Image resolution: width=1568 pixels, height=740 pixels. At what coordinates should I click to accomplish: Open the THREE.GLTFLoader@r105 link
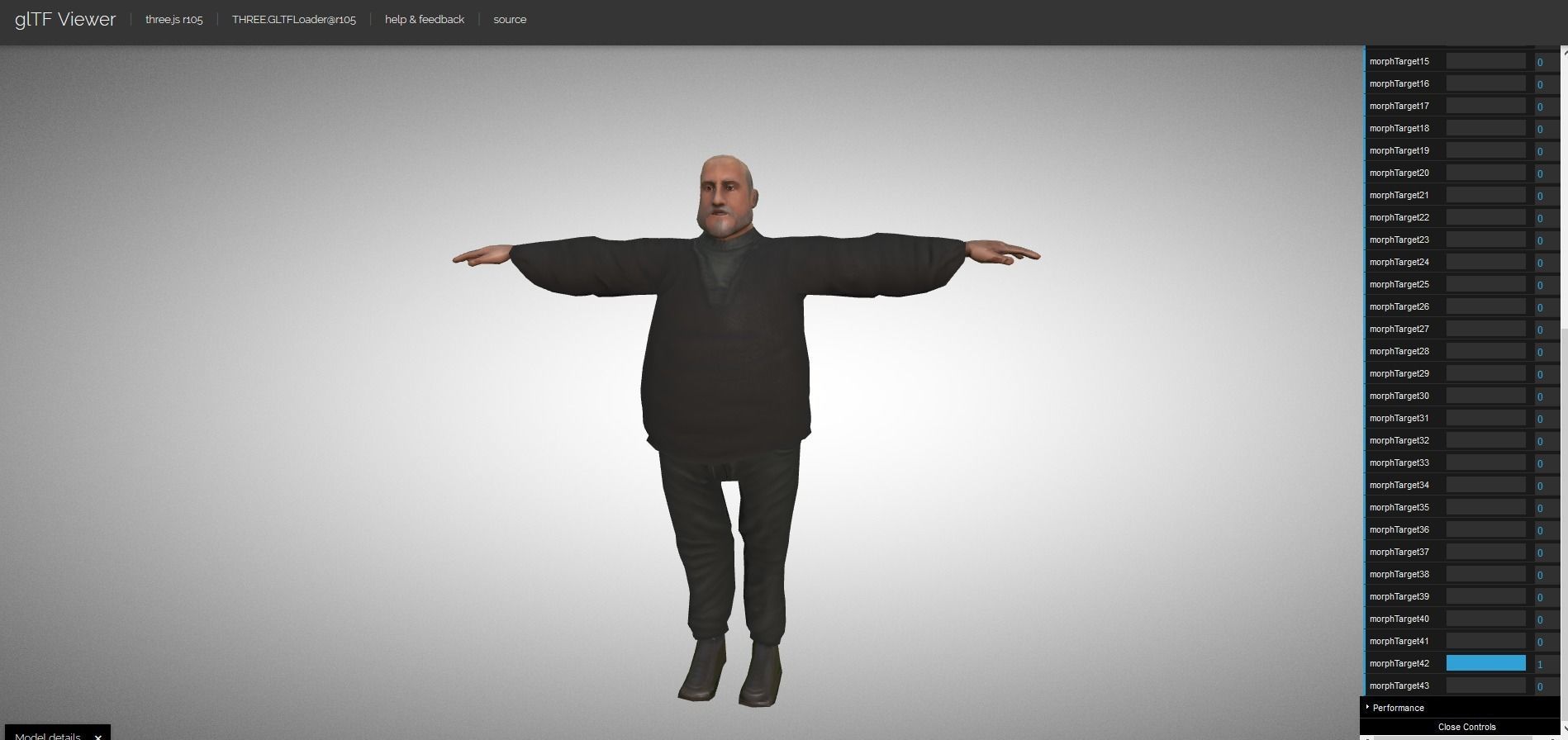(x=293, y=19)
